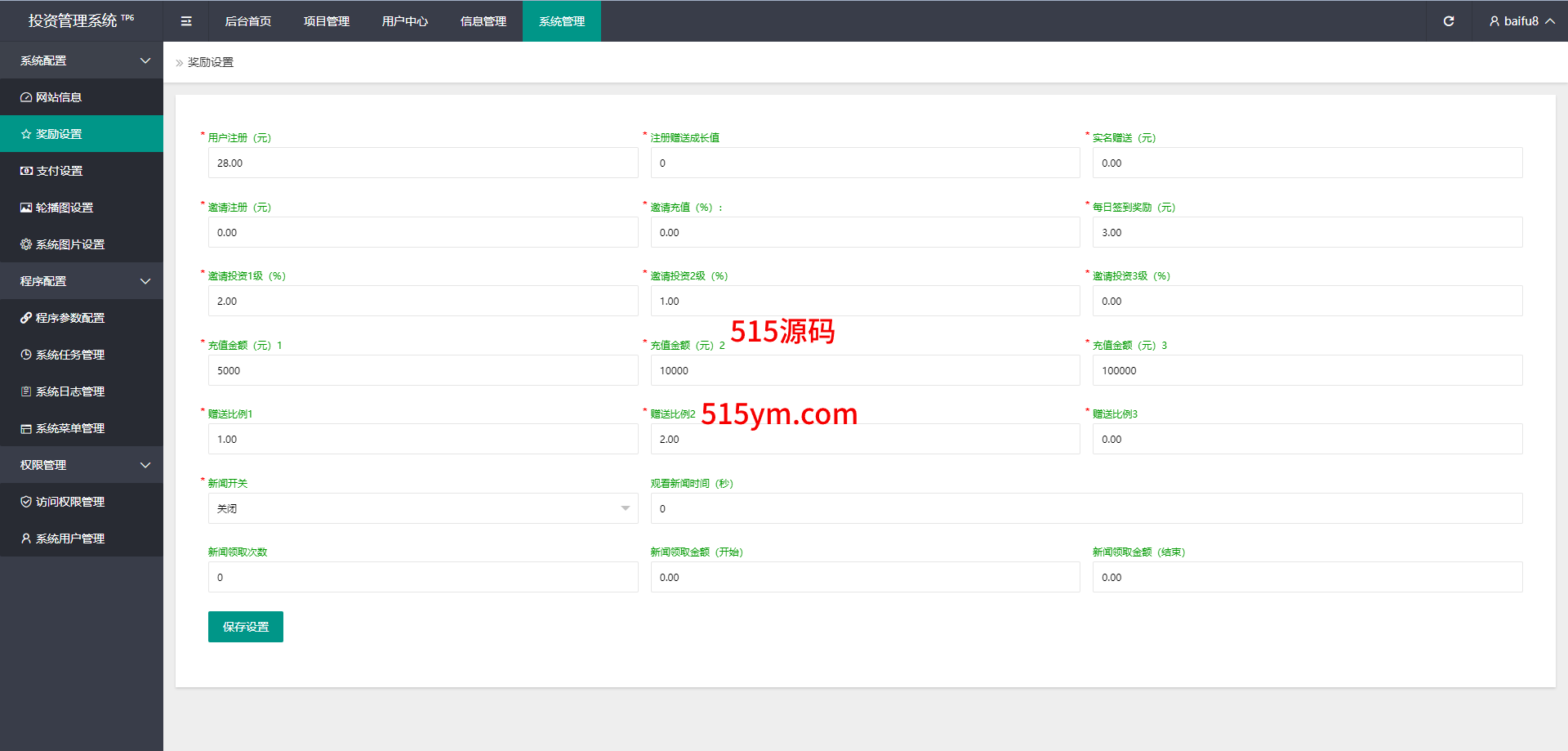Image resolution: width=1568 pixels, height=751 pixels.
Task: Click the person icon next to 系统用户管理
Action: [26, 539]
